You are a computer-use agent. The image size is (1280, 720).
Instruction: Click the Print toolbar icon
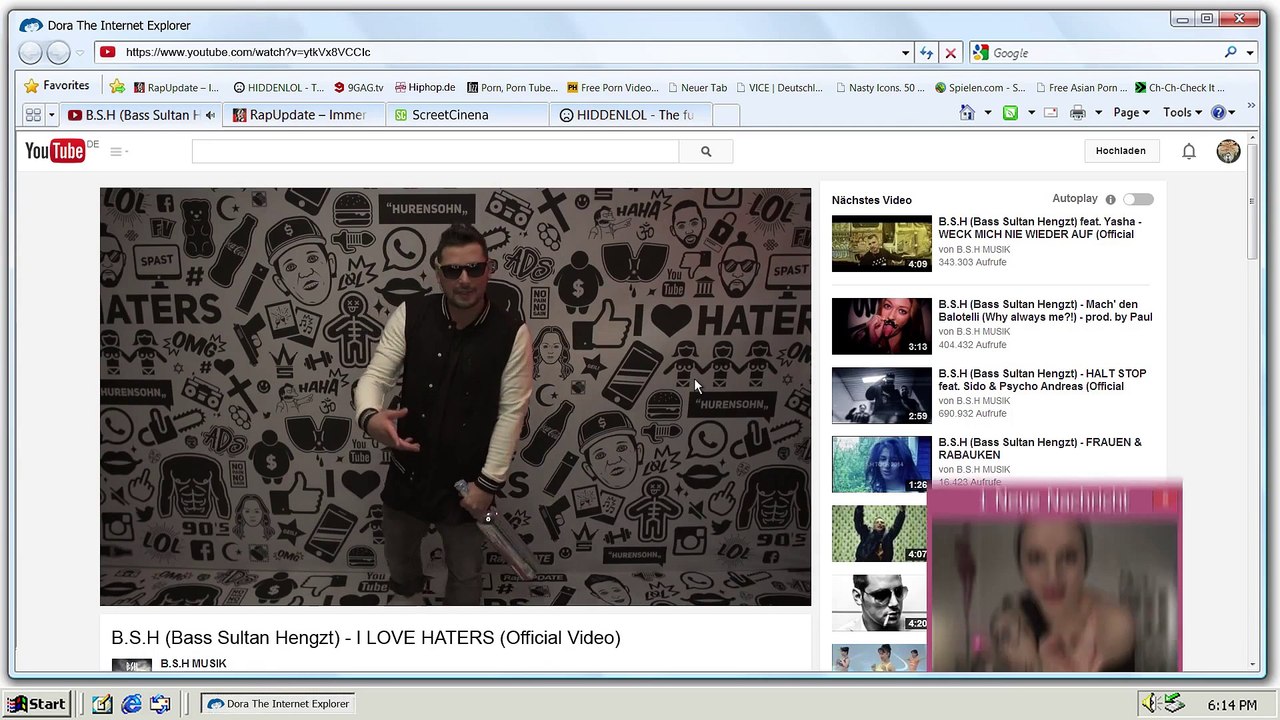(x=1077, y=113)
